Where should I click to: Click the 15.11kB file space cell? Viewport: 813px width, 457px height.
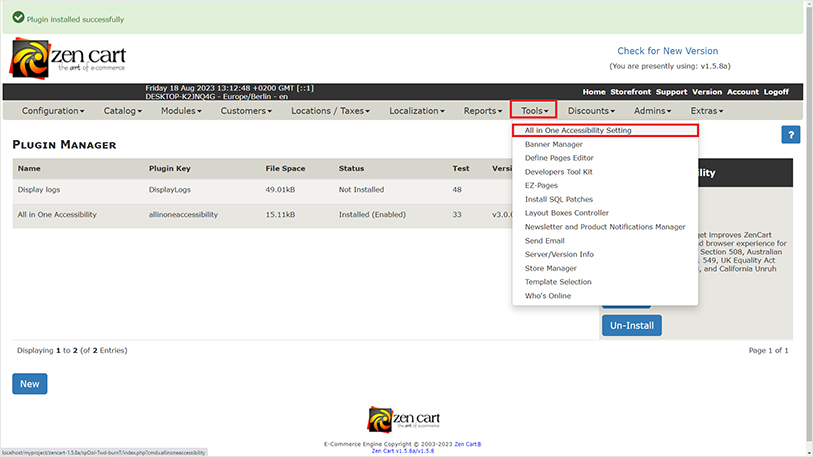(280, 215)
